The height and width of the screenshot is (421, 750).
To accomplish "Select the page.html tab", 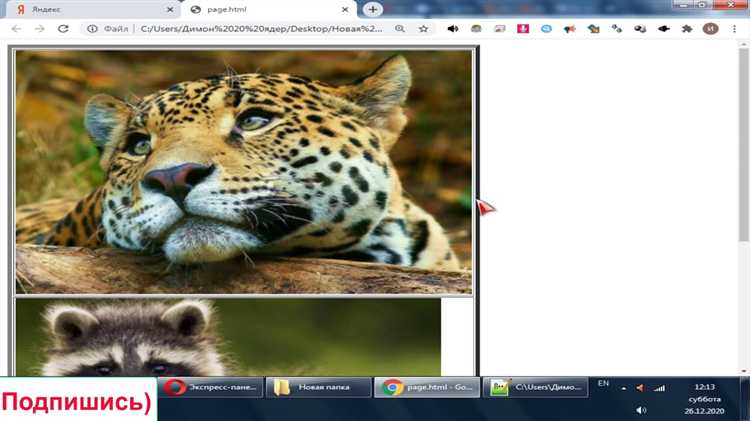I will click(268, 10).
